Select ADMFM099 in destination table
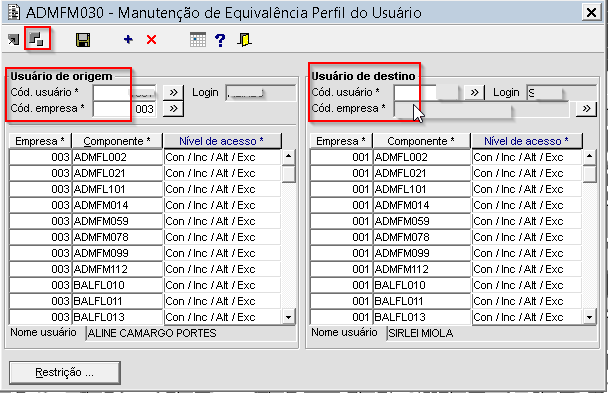 point(421,253)
